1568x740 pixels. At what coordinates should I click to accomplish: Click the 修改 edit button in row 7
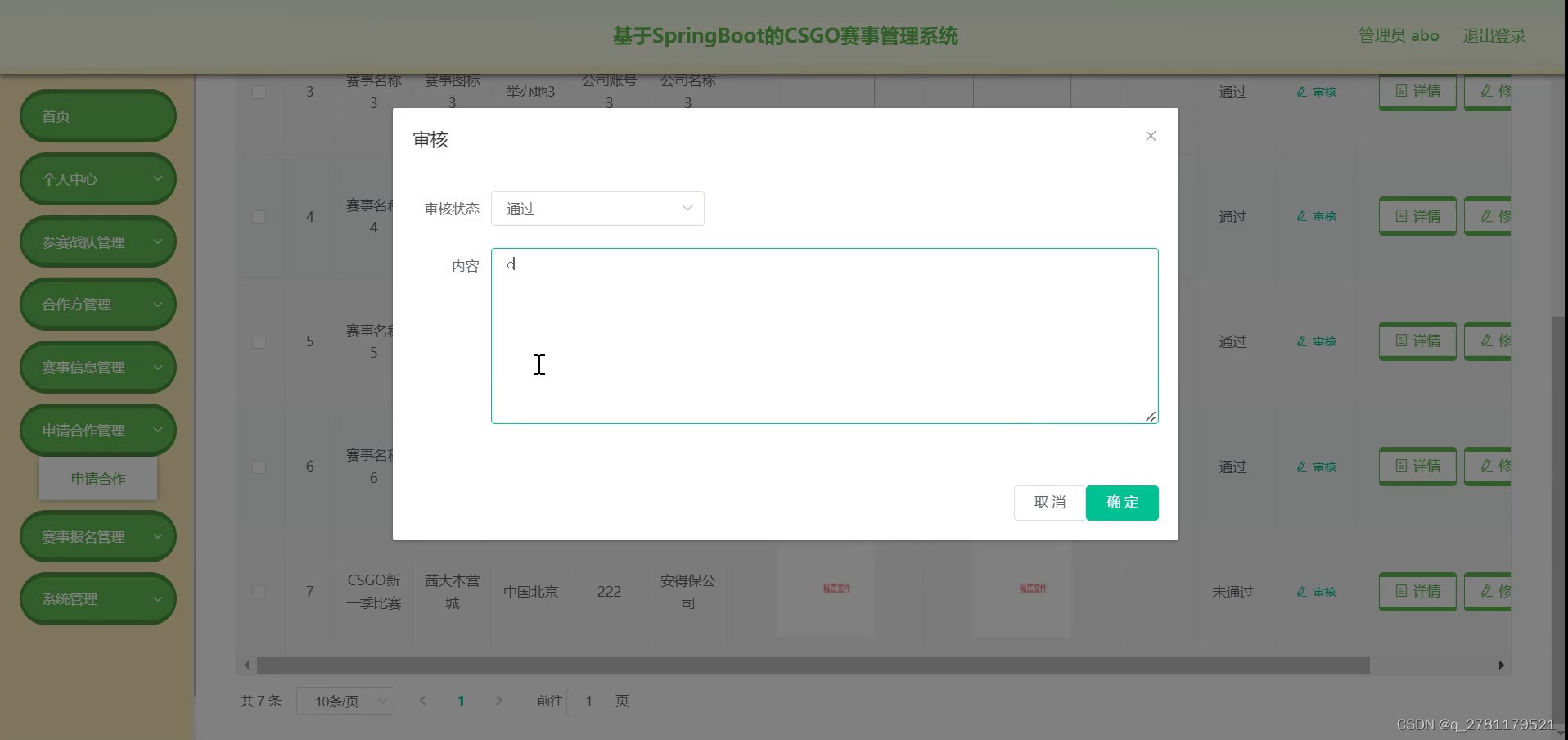tap(1488, 591)
